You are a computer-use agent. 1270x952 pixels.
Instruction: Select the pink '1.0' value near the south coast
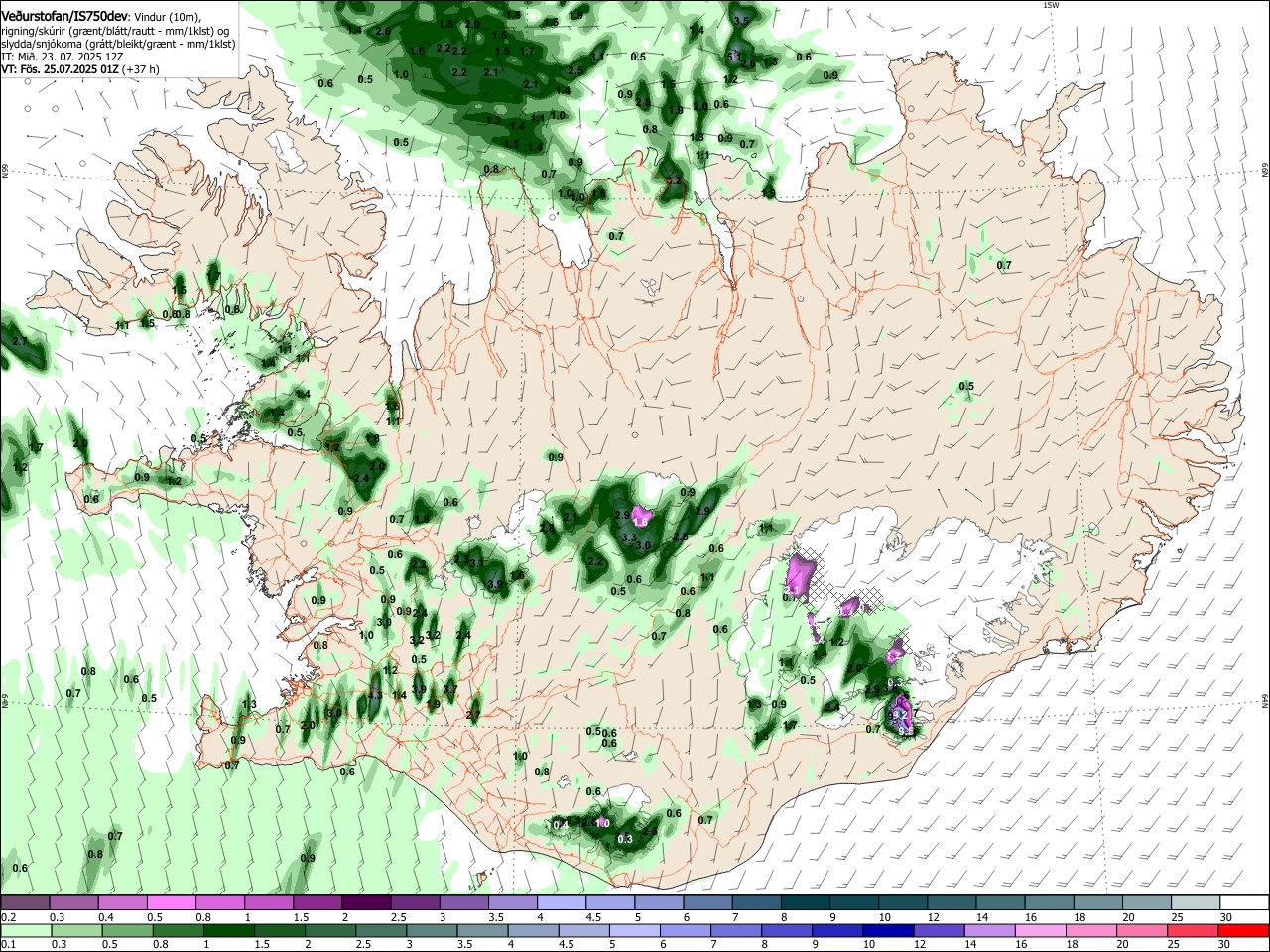click(x=601, y=823)
